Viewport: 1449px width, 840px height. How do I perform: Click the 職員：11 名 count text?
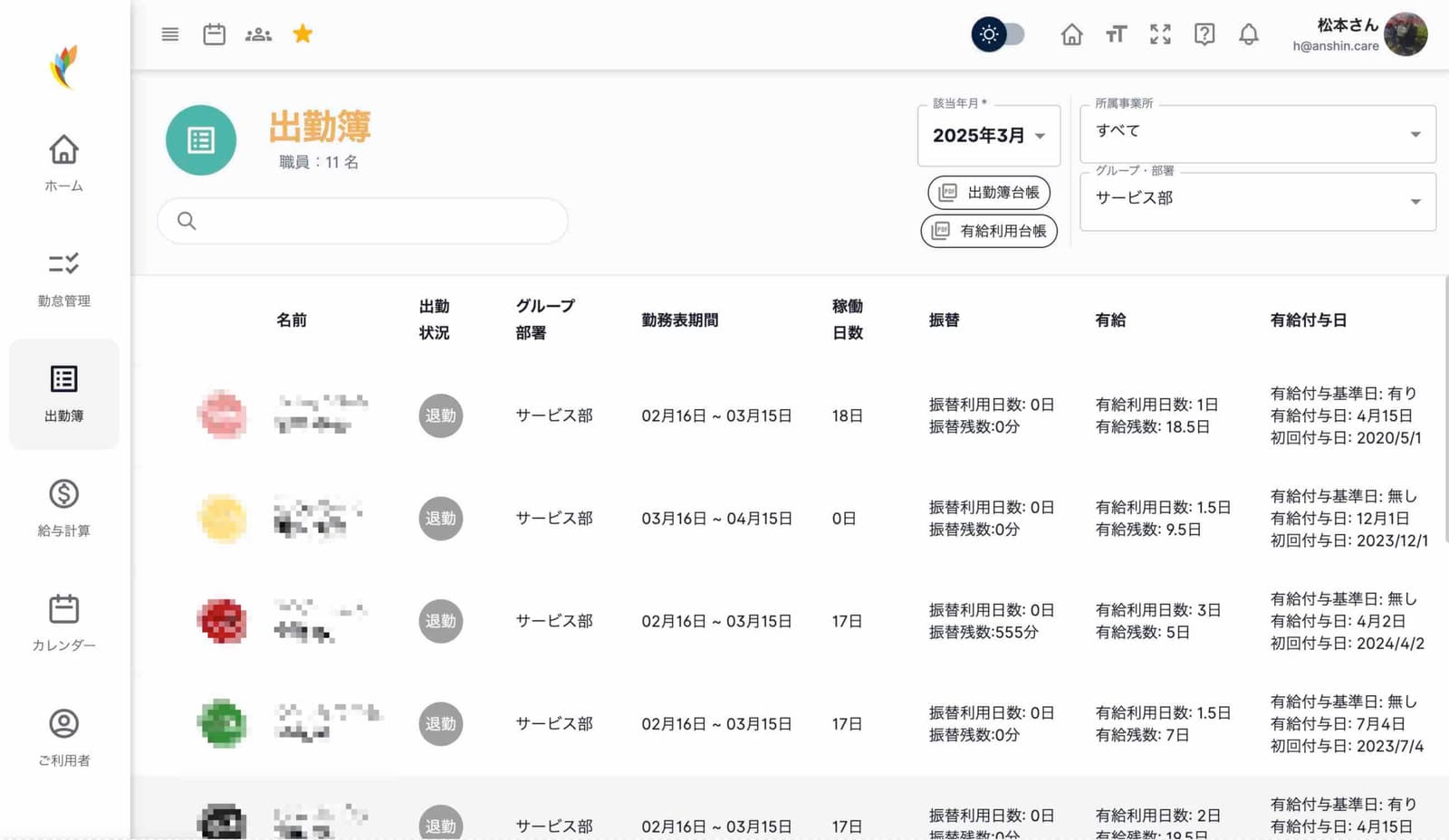(319, 162)
